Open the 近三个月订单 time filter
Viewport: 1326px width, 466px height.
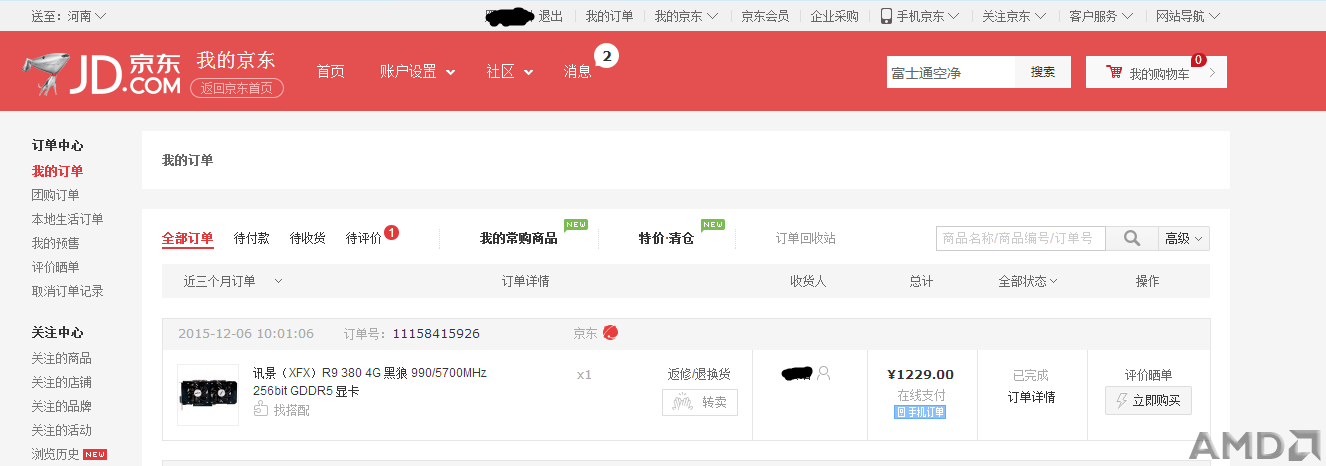pyautogui.click(x=233, y=281)
